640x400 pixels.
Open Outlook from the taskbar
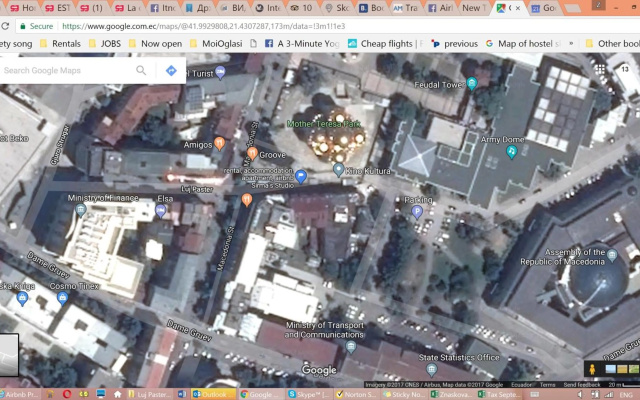click(212, 394)
